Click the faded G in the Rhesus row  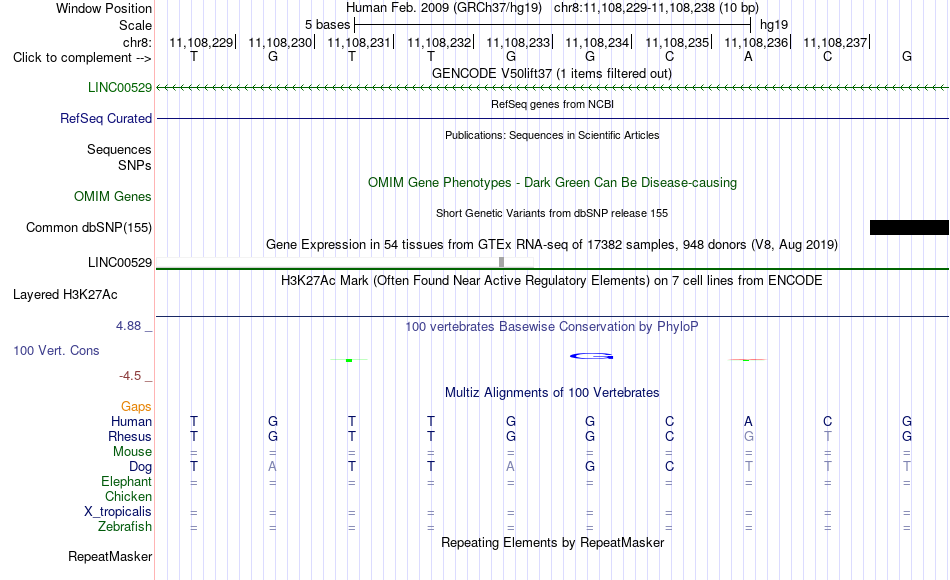749,436
